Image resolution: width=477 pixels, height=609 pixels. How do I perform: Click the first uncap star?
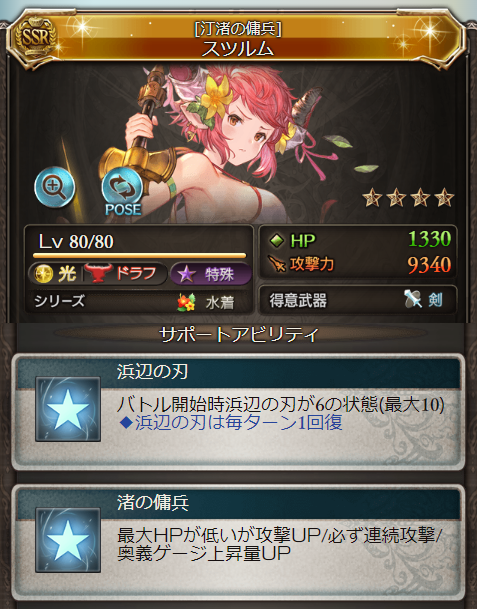click(x=372, y=197)
